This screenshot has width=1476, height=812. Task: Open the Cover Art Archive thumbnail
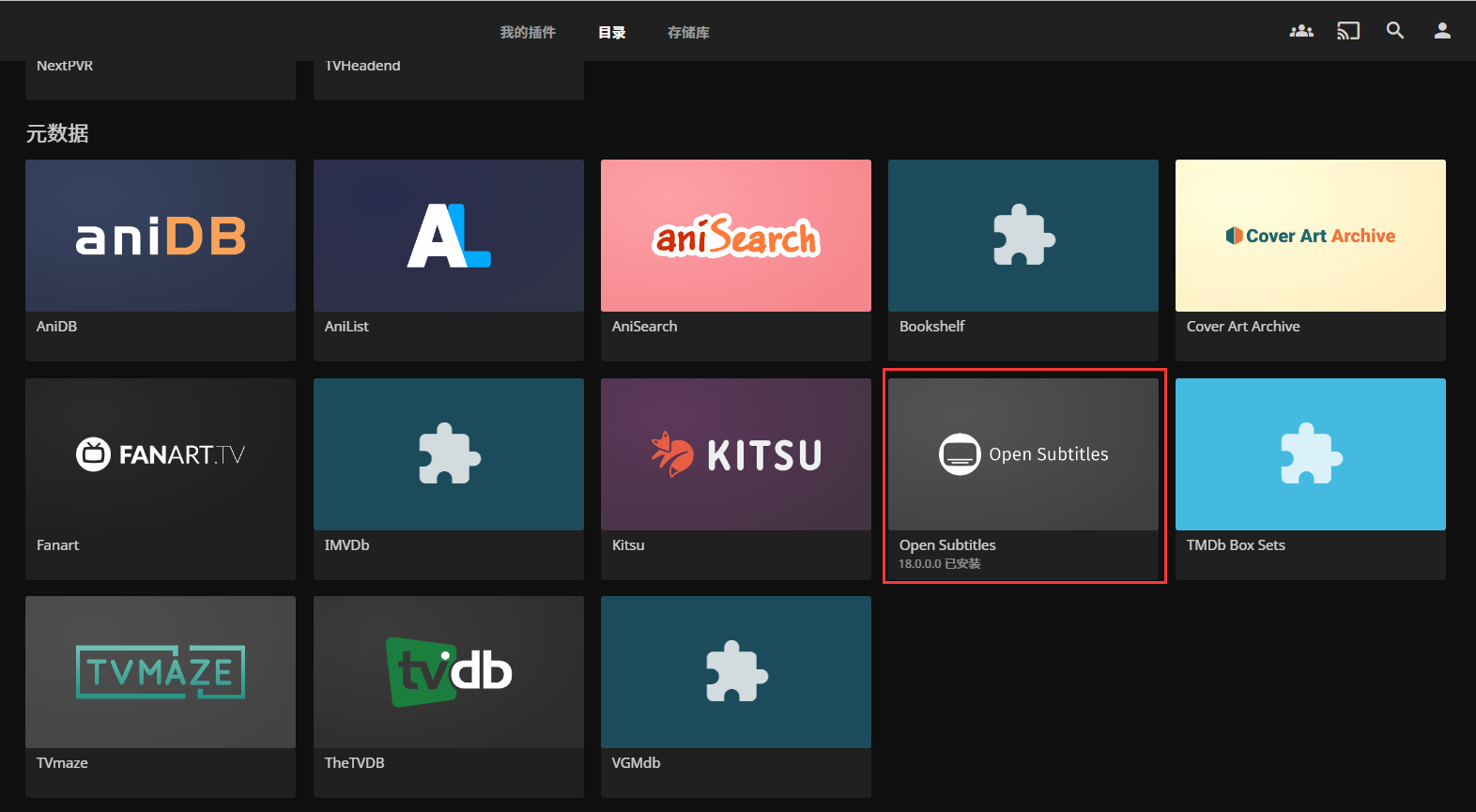coord(1310,236)
